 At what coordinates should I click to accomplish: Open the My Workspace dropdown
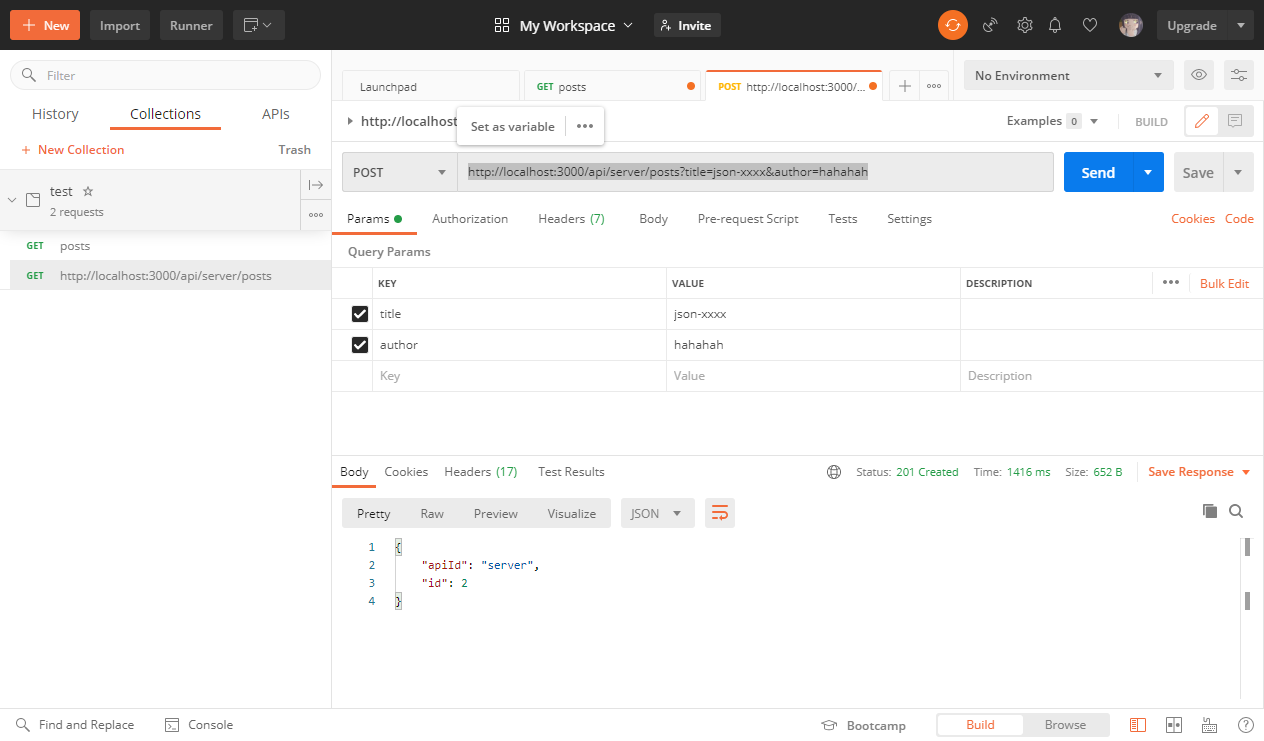[x=564, y=25]
